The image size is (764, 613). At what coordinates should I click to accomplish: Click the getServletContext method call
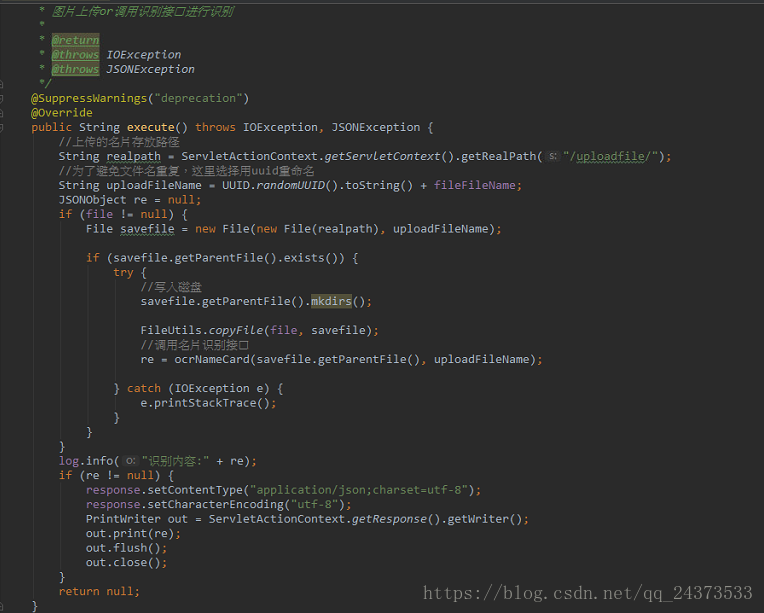click(382, 156)
